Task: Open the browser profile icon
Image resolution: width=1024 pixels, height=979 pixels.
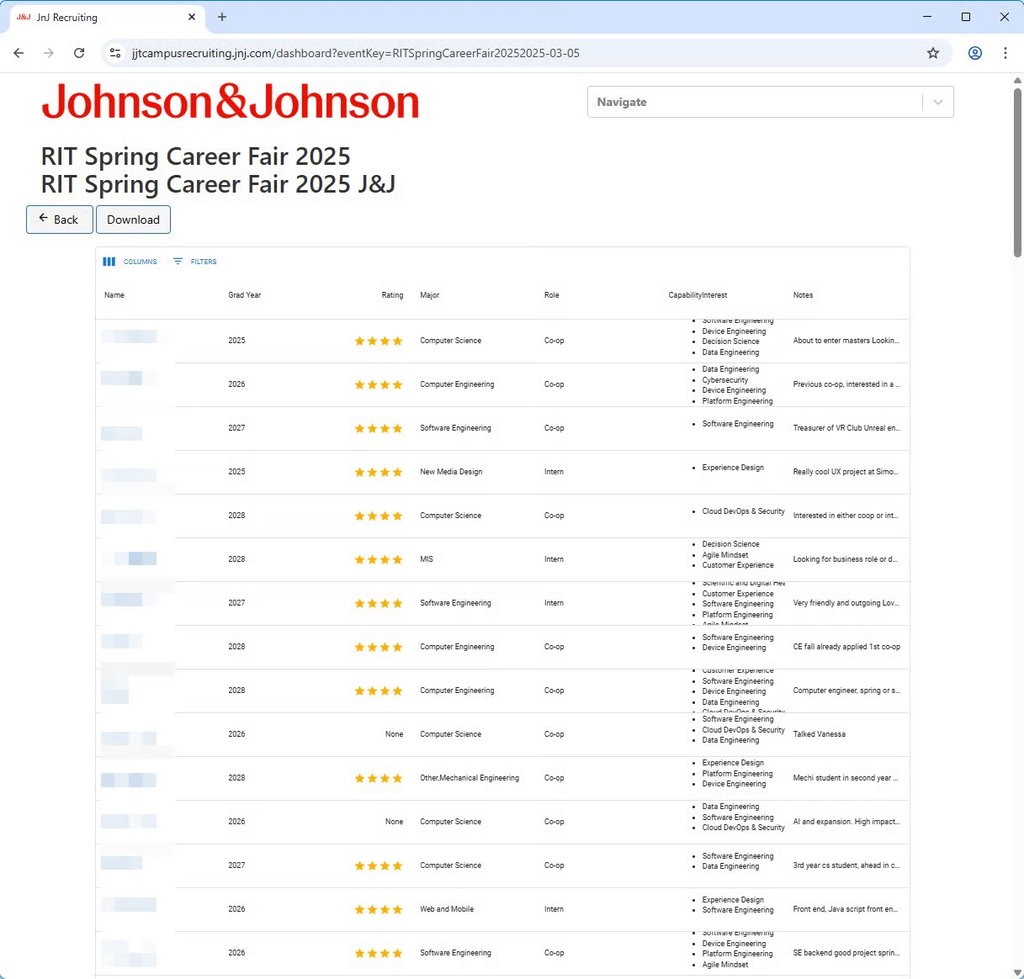Action: [975, 53]
